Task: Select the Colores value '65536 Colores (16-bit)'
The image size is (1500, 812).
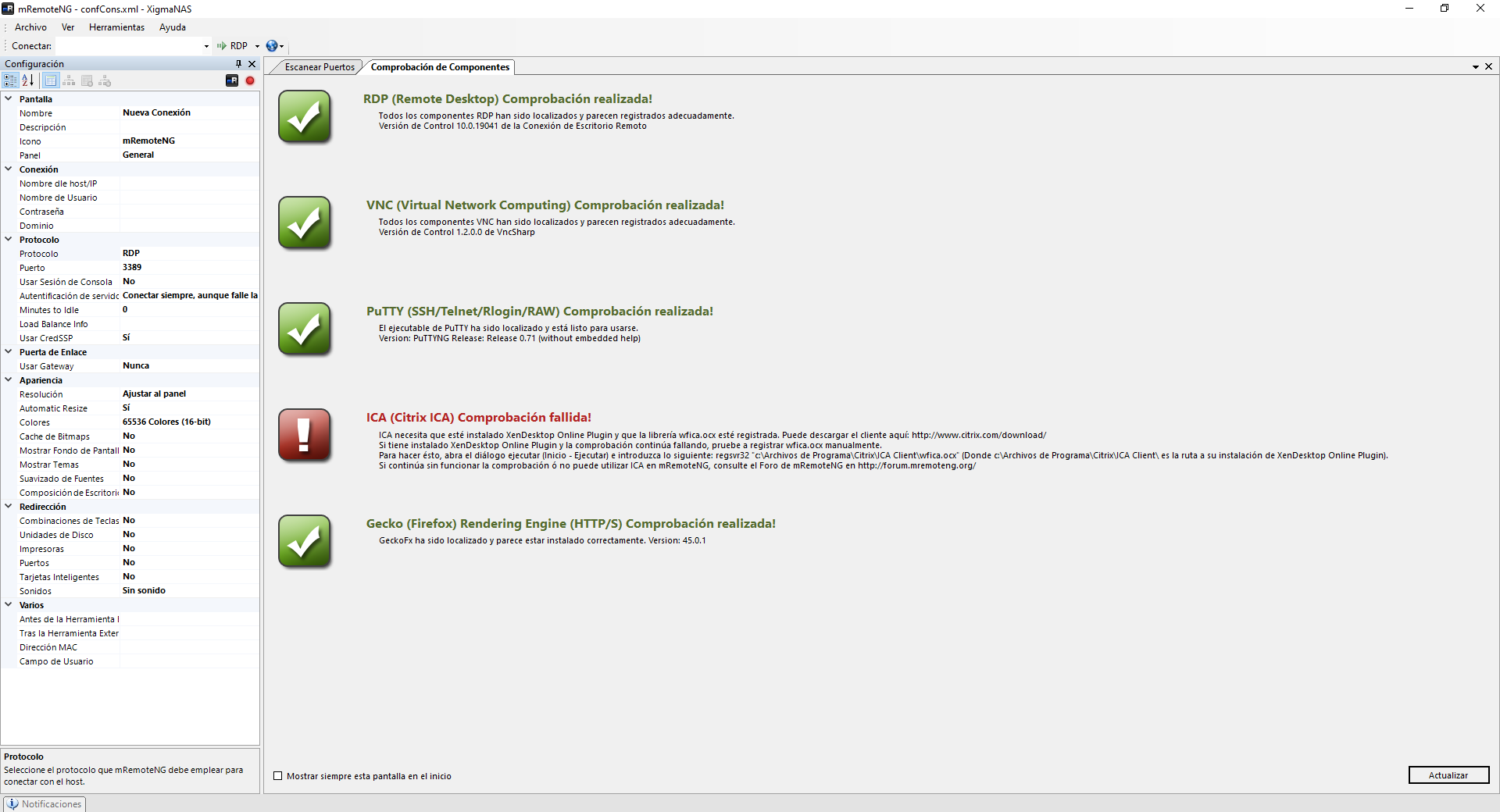Action: [166, 422]
